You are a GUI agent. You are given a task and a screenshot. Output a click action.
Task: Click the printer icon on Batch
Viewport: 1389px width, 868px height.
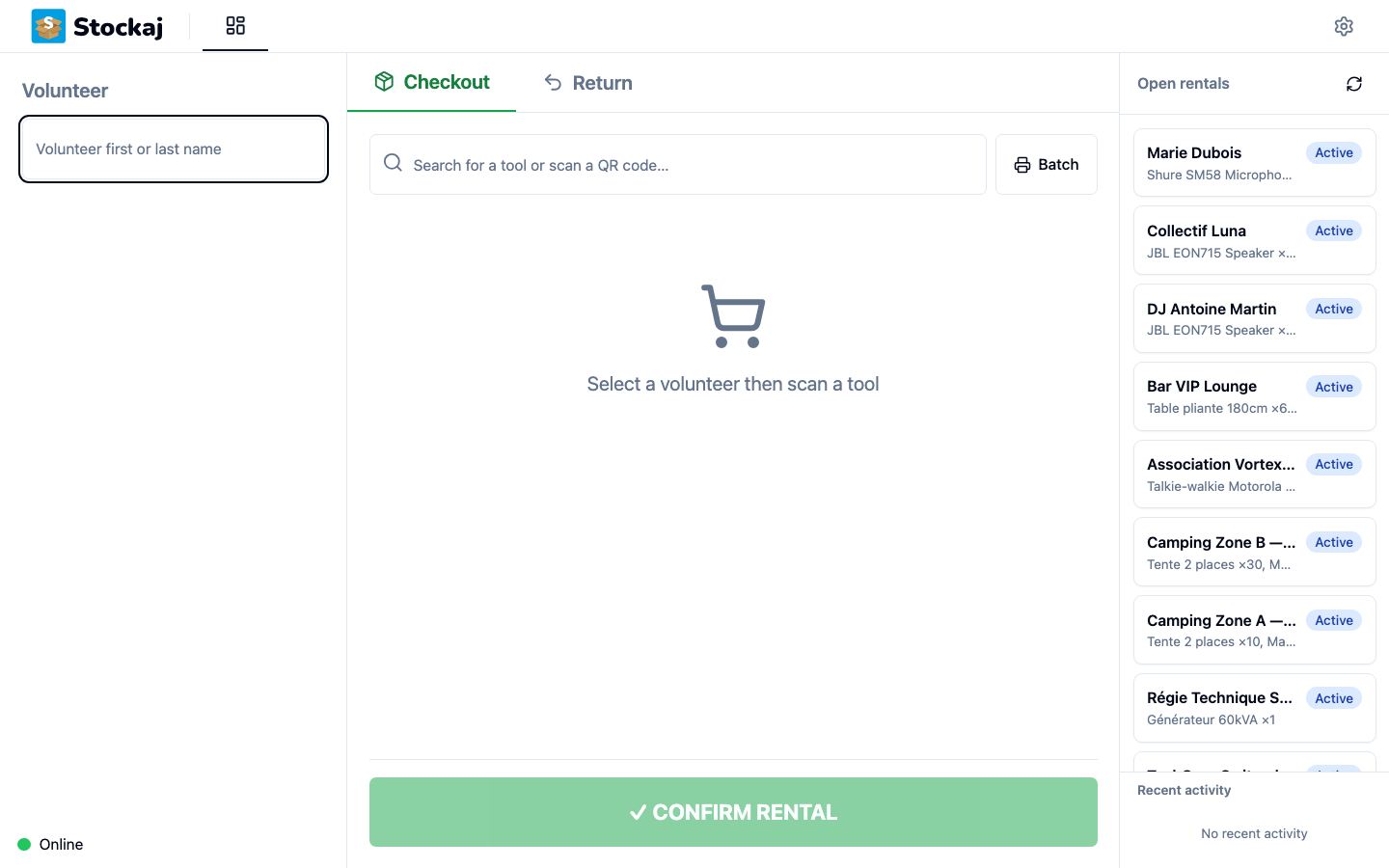(1022, 164)
